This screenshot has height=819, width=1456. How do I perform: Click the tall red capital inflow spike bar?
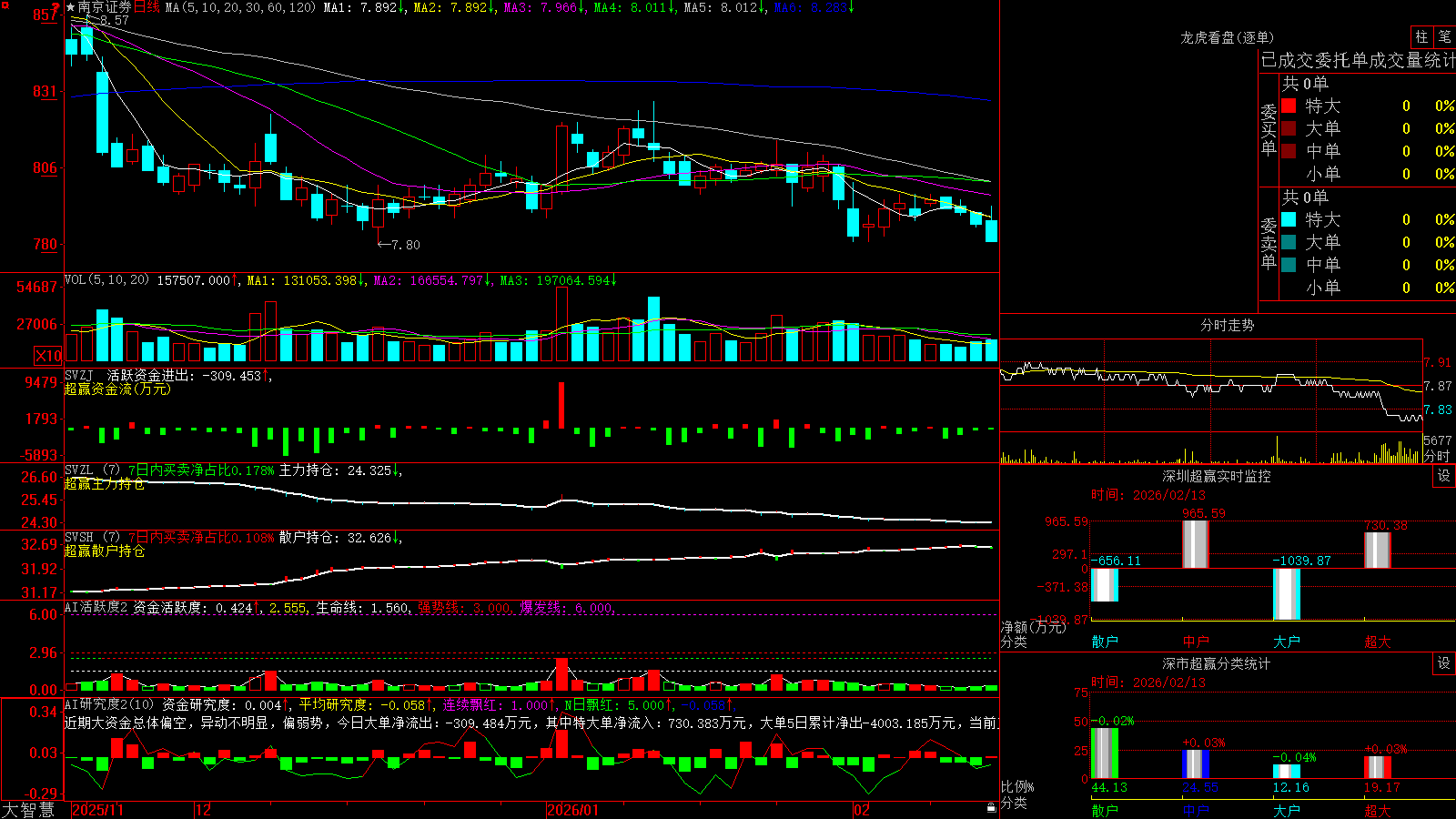pyautogui.click(x=561, y=405)
